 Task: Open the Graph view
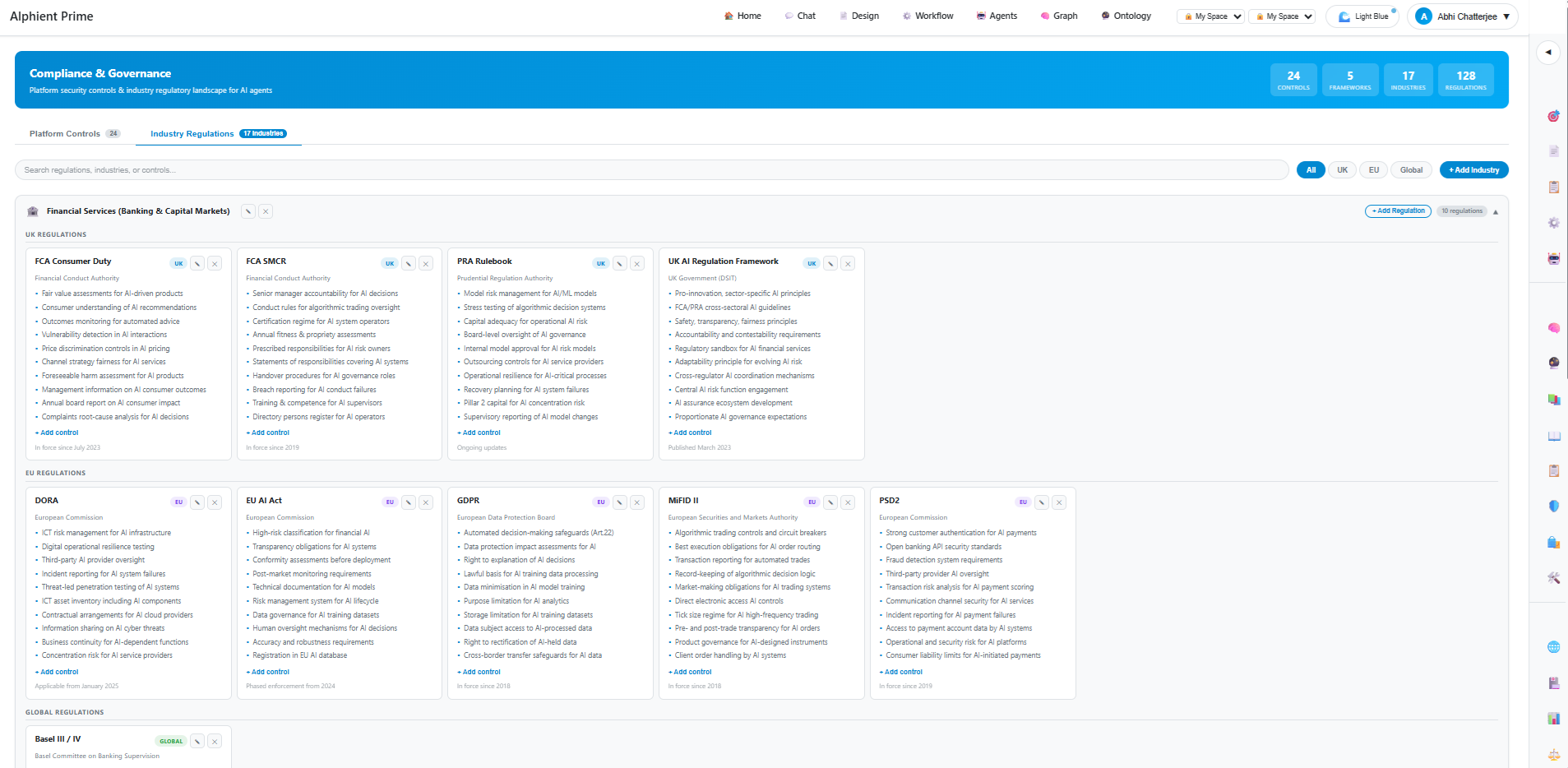[x=1059, y=16]
